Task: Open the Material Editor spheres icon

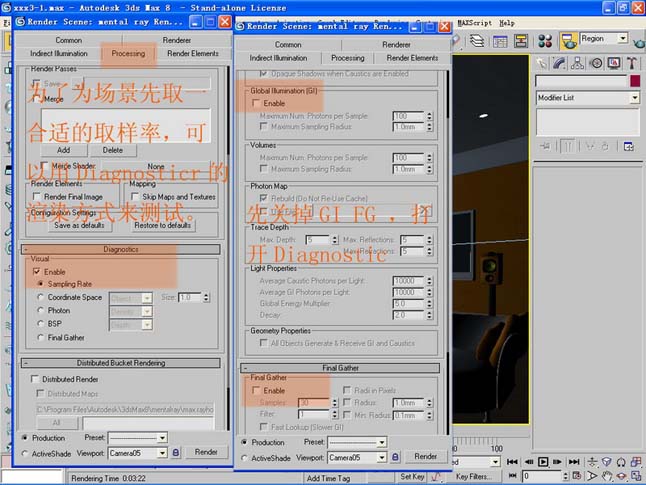Action: click(x=545, y=41)
